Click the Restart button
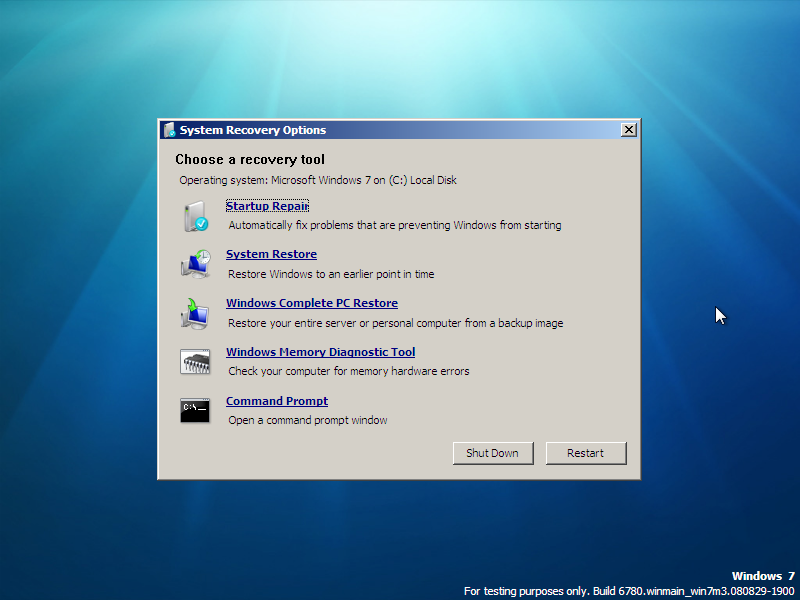The height and width of the screenshot is (600, 800). tap(586, 453)
